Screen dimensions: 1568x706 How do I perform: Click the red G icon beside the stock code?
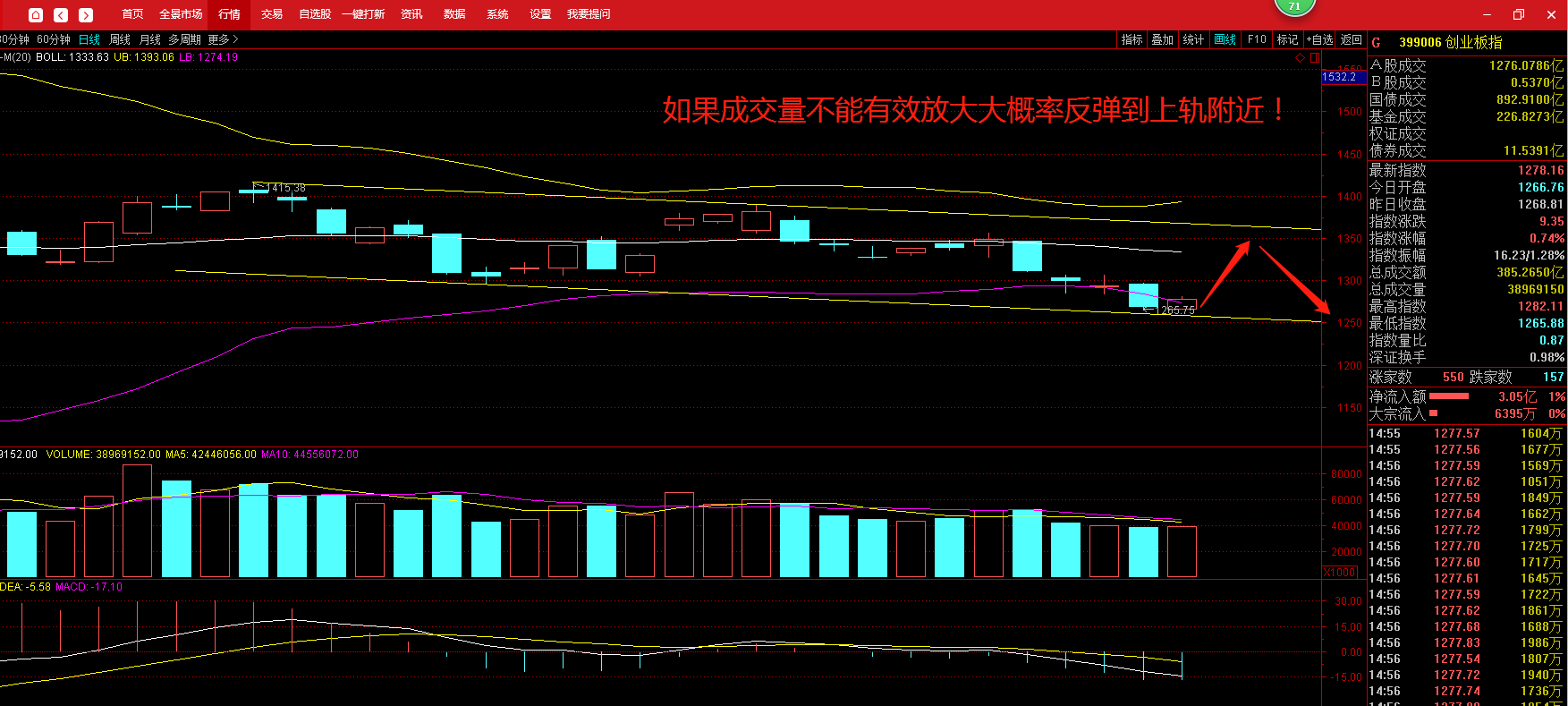click(x=1377, y=42)
